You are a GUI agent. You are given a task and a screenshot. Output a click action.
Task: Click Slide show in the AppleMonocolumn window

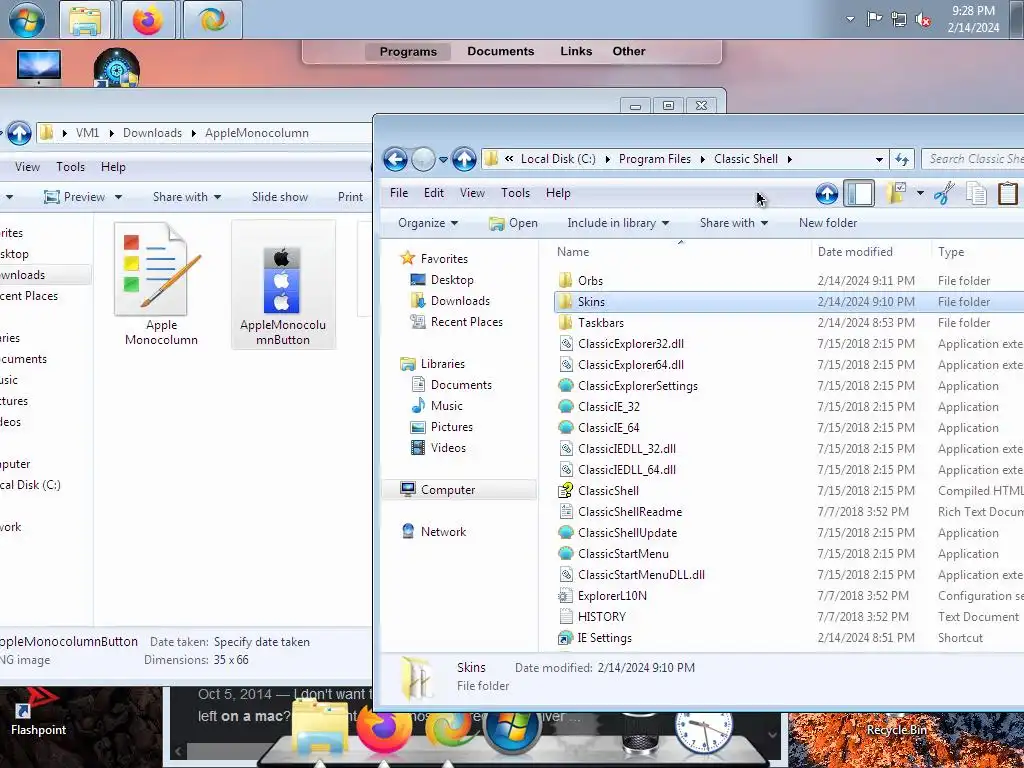[x=280, y=197]
